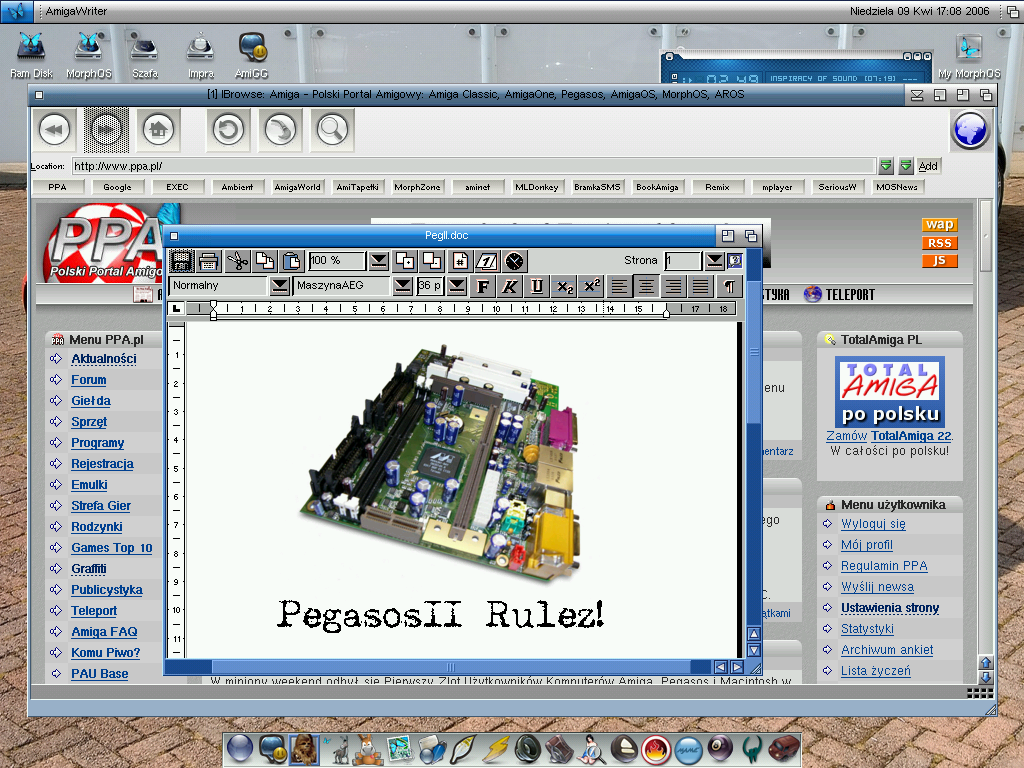The image size is (1024, 768).
Task: Open the Google bookmark button
Action: click(x=118, y=187)
